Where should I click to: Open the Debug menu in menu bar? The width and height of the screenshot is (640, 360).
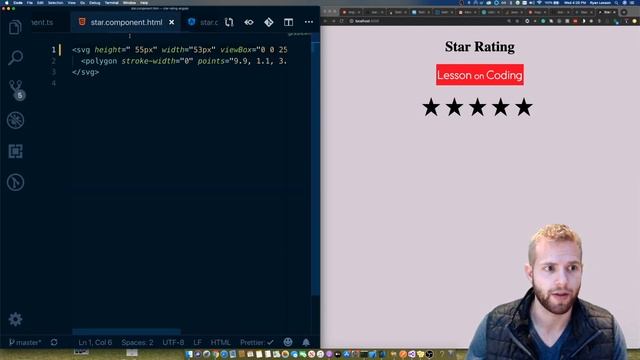tap(94, 2)
